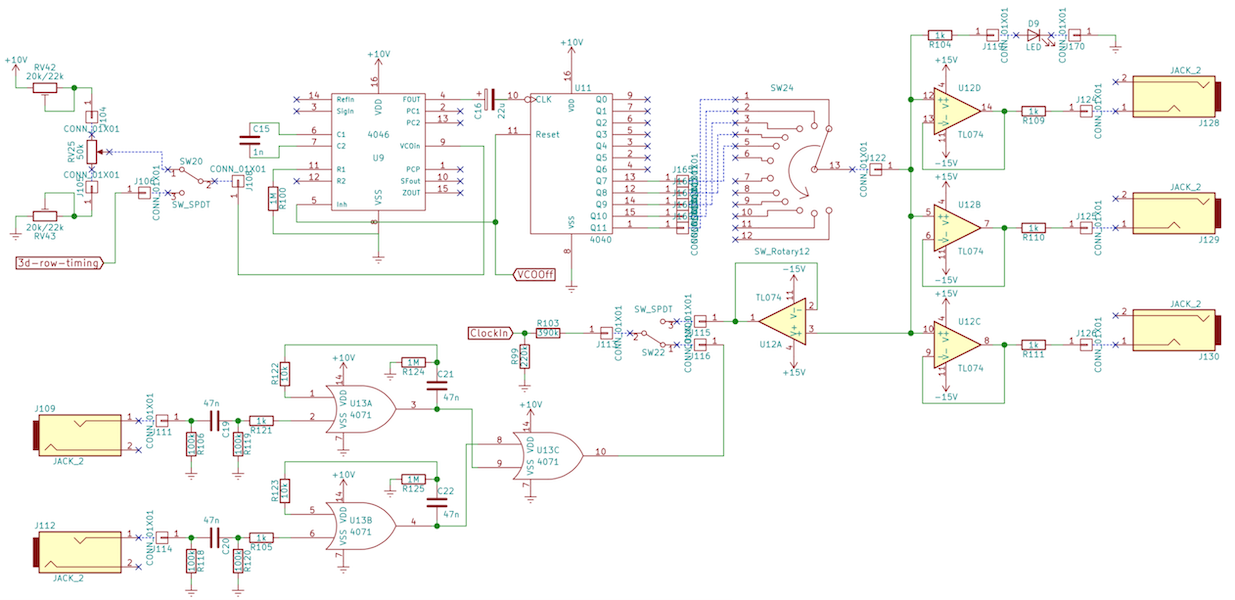The height and width of the screenshot is (600, 1235).
Task: Click the SW20 SPDT switch
Action: (189, 178)
